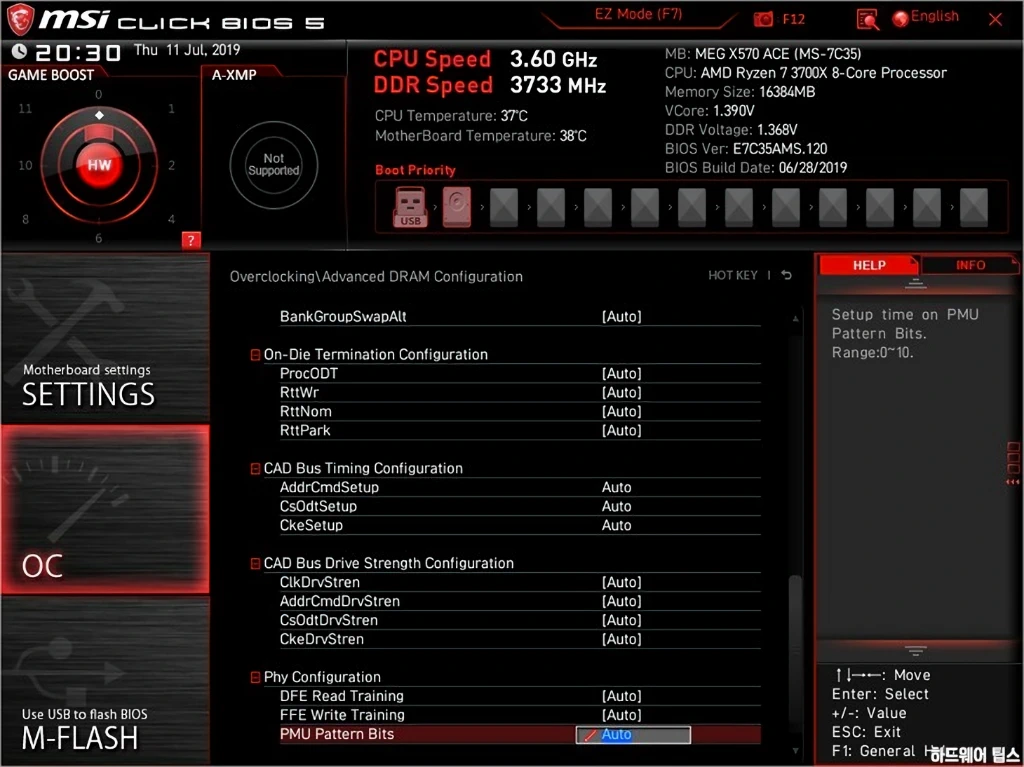The width and height of the screenshot is (1024, 767).
Task: Select CsOdtSetup Auto value
Action: click(x=616, y=506)
